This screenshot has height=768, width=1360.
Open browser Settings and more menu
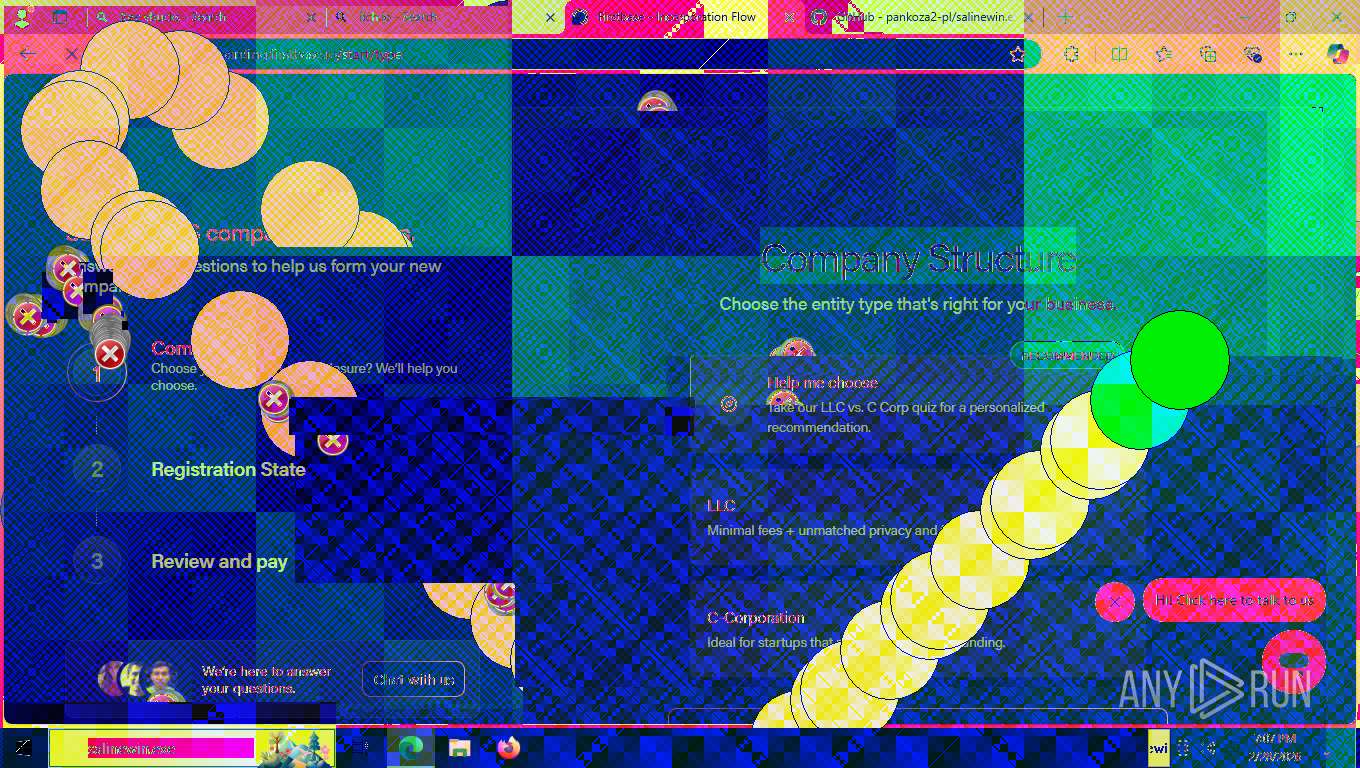click(x=1296, y=54)
